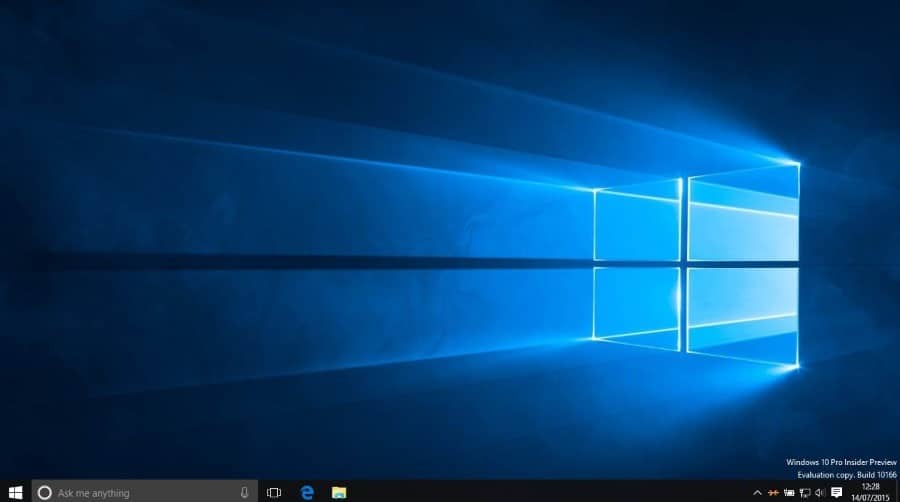Launch Microsoft Edge from the taskbar
Viewport: 900px width, 502px height.
tap(307, 492)
